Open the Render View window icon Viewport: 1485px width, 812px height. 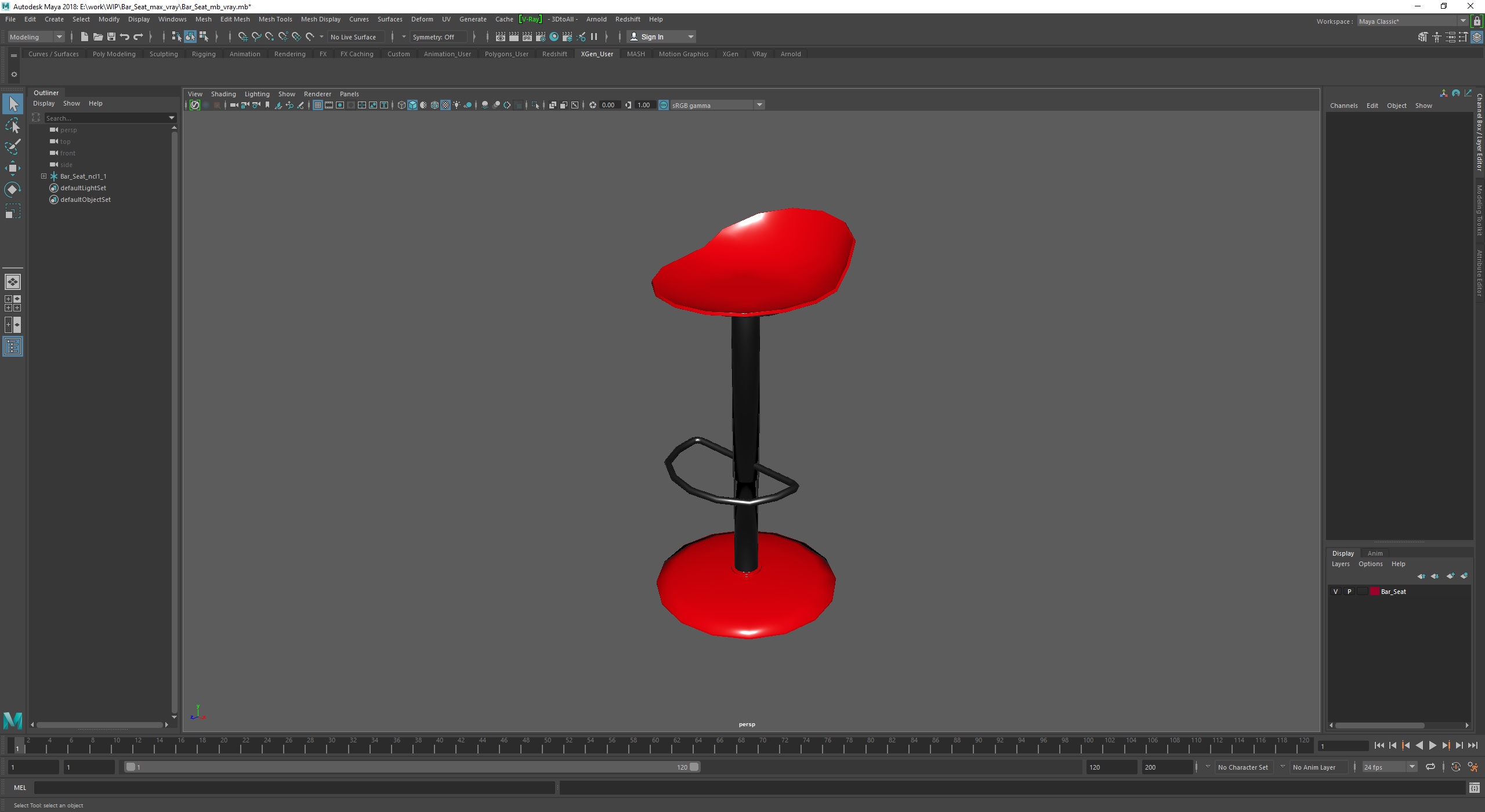pos(500,37)
